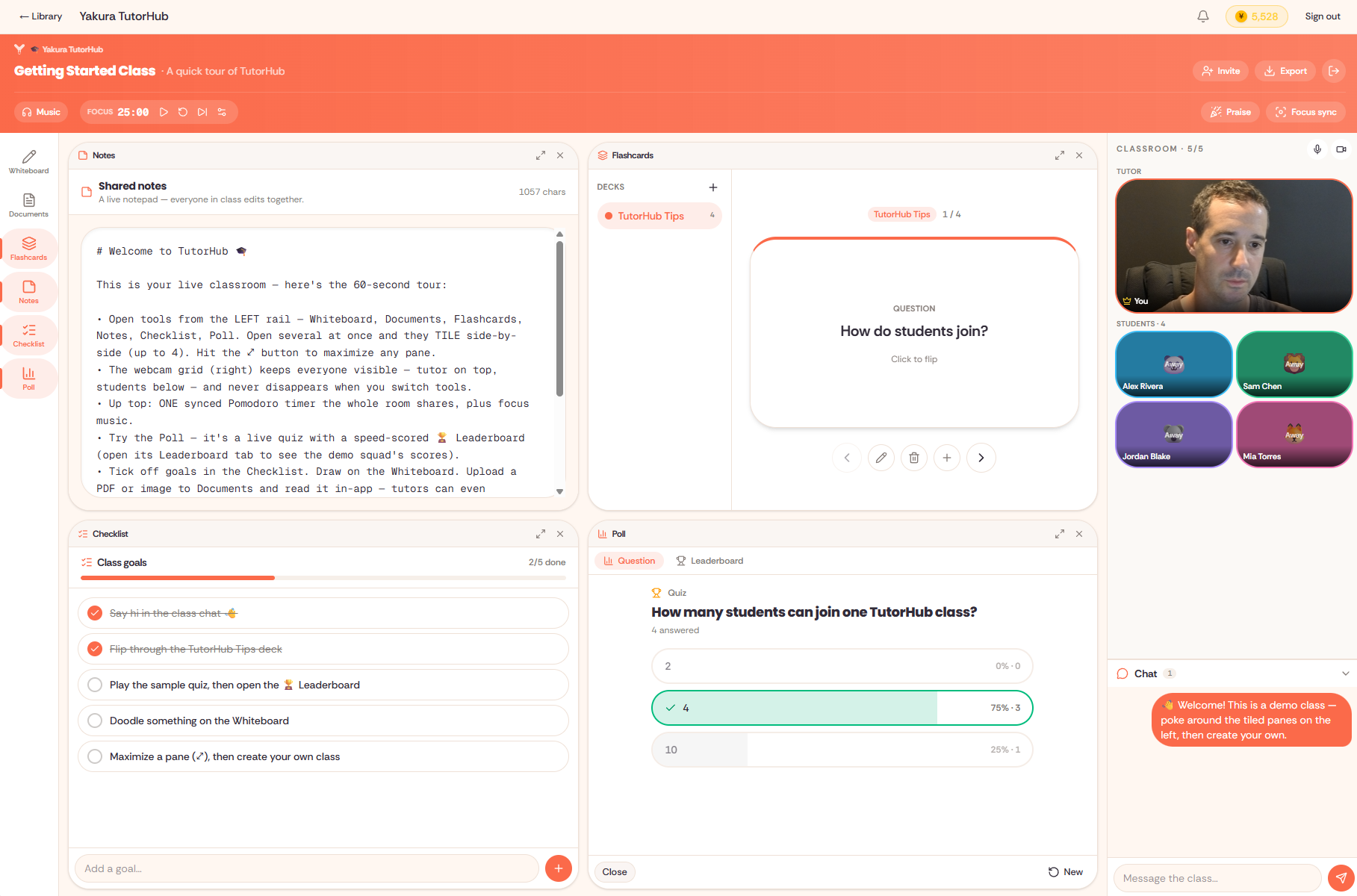Viewport: 1357px width, 896px height.
Task: Check 'Doodle something on the Whiteboard' goal
Action: point(95,721)
